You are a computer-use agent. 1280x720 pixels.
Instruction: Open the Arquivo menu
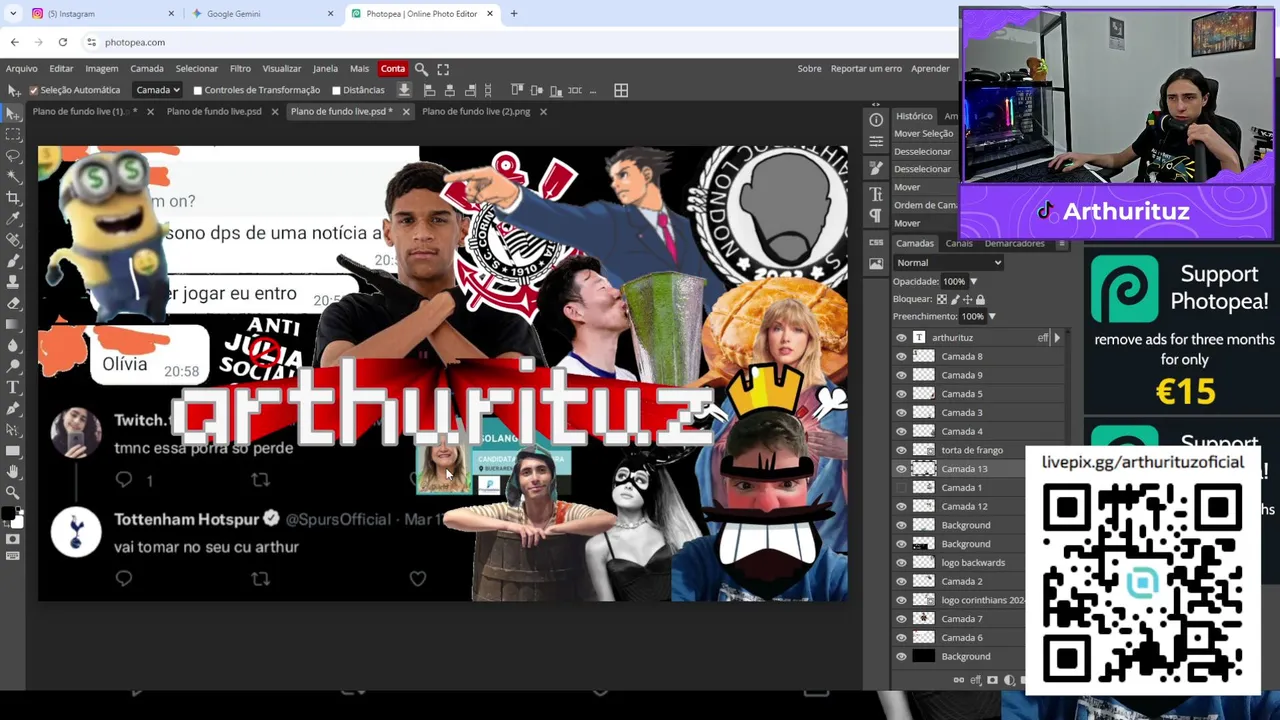point(21,69)
